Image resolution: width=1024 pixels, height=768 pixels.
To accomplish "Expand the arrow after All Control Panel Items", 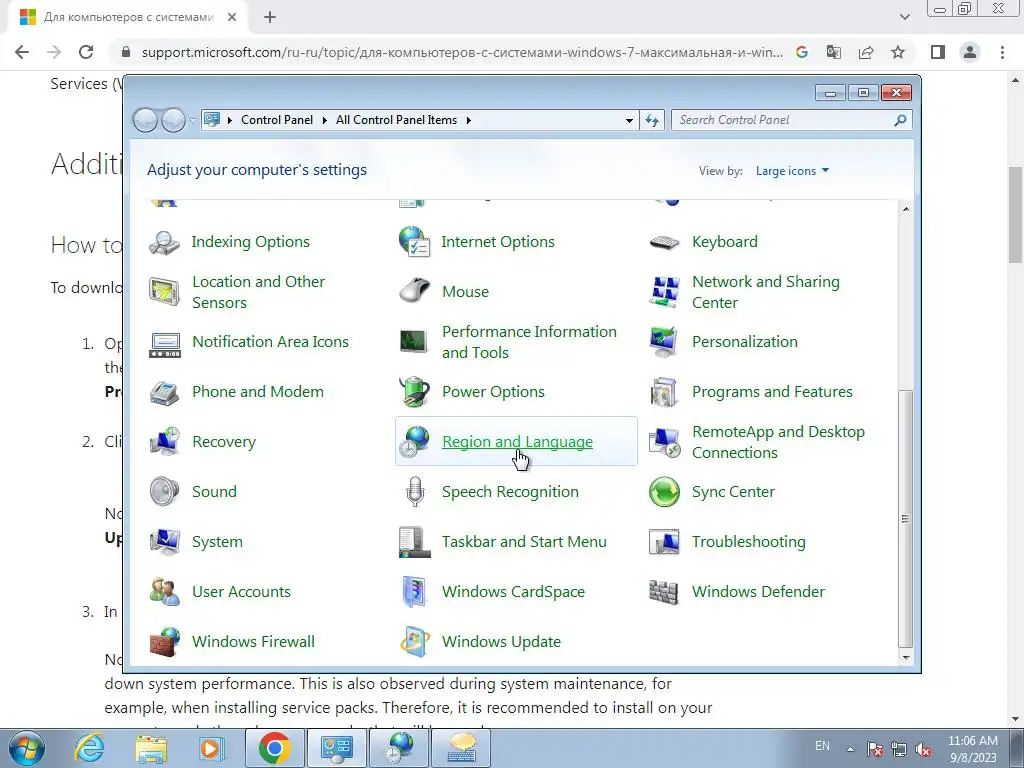I will (x=468, y=120).
